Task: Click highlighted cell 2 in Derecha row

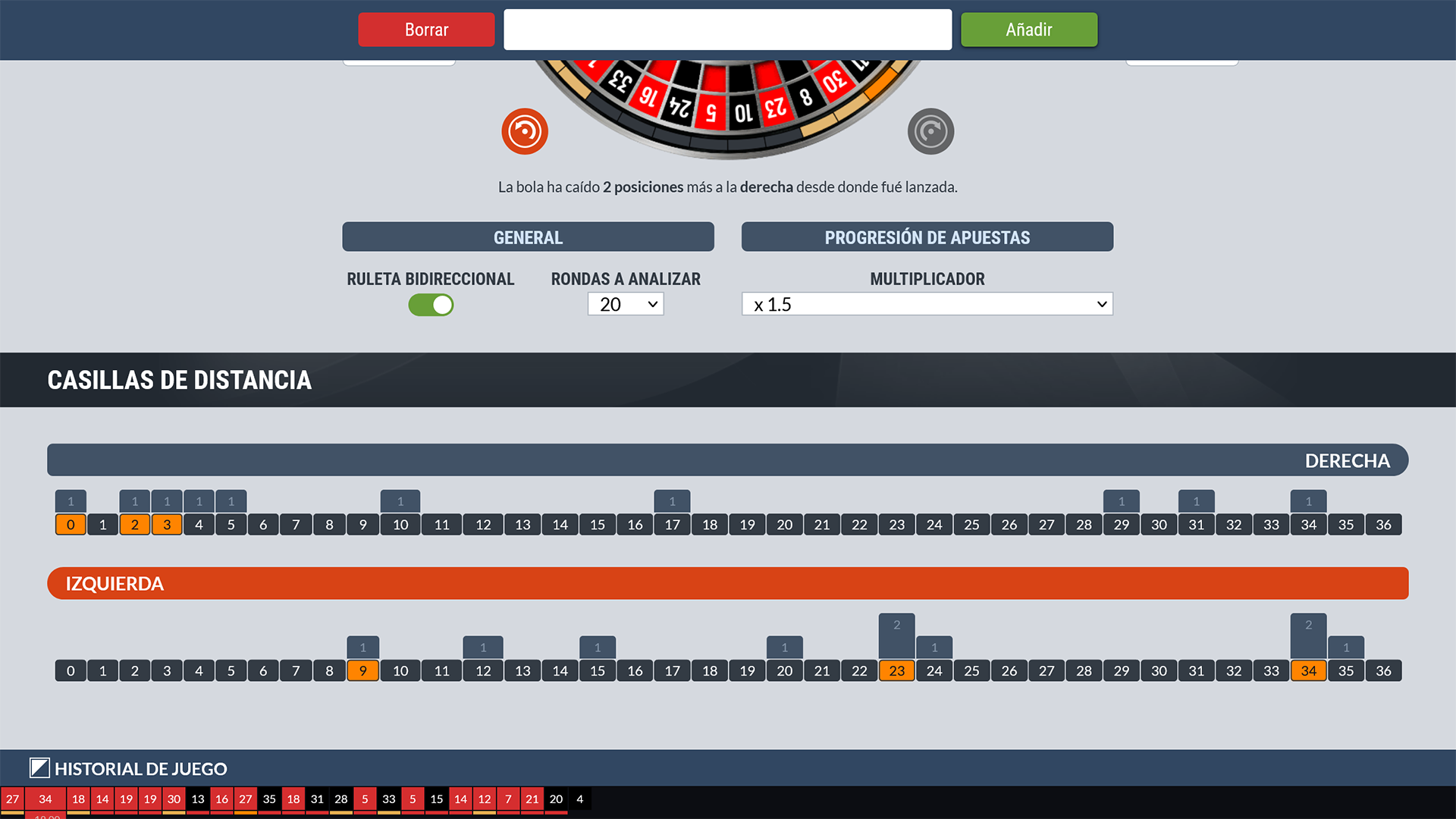Action: [135, 525]
